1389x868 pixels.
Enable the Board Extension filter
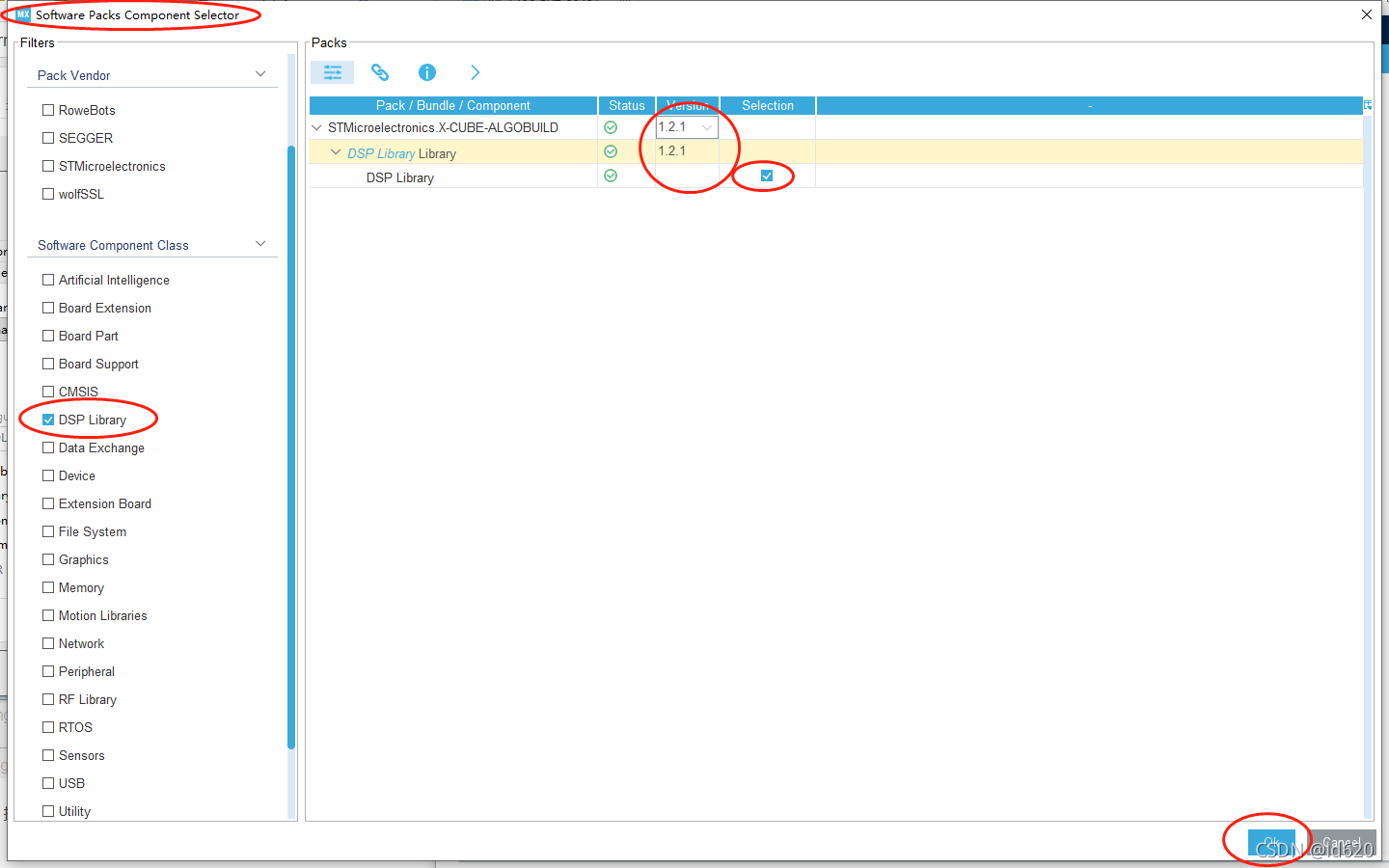[x=48, y=308]
